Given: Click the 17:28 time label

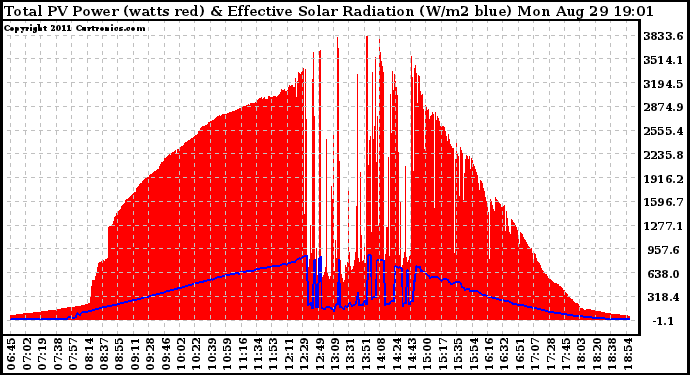Looking at the screenshot, I should tap(550, 354).
